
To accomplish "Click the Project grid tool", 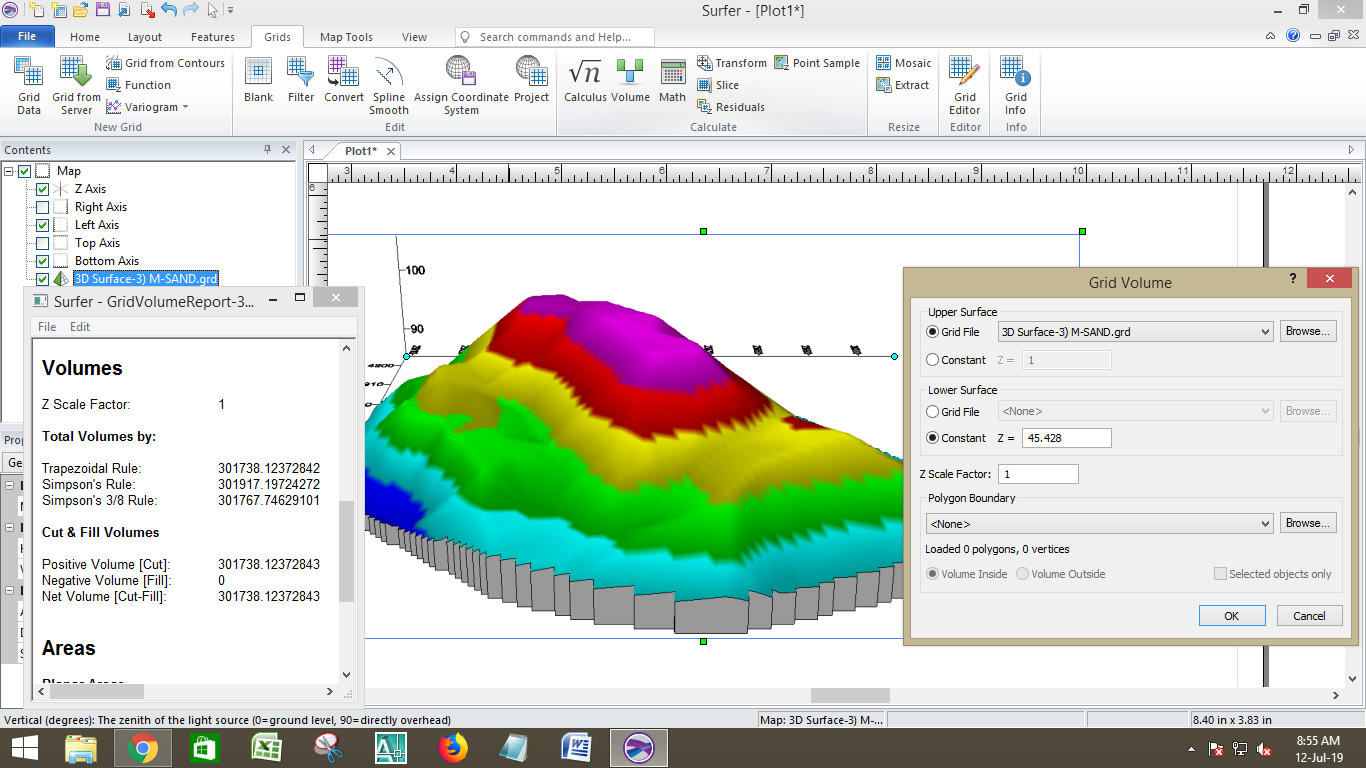I will [x=531, y=80].
